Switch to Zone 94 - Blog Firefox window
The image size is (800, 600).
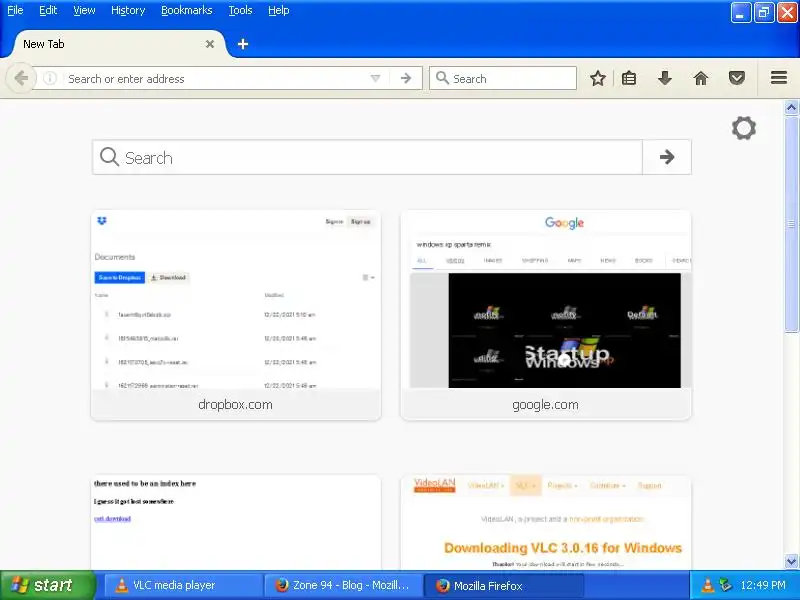(x=343, y=585)
